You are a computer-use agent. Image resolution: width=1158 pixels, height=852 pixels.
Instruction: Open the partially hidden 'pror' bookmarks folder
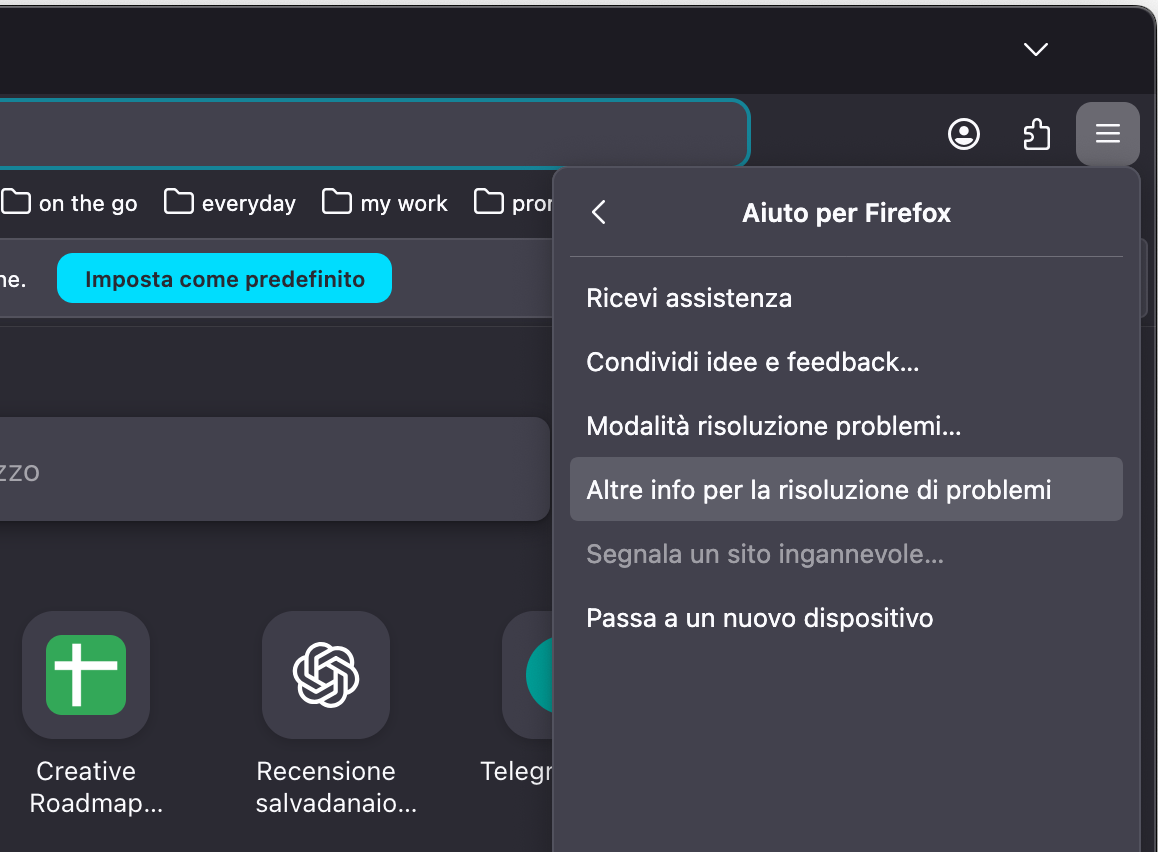[513, 202]
